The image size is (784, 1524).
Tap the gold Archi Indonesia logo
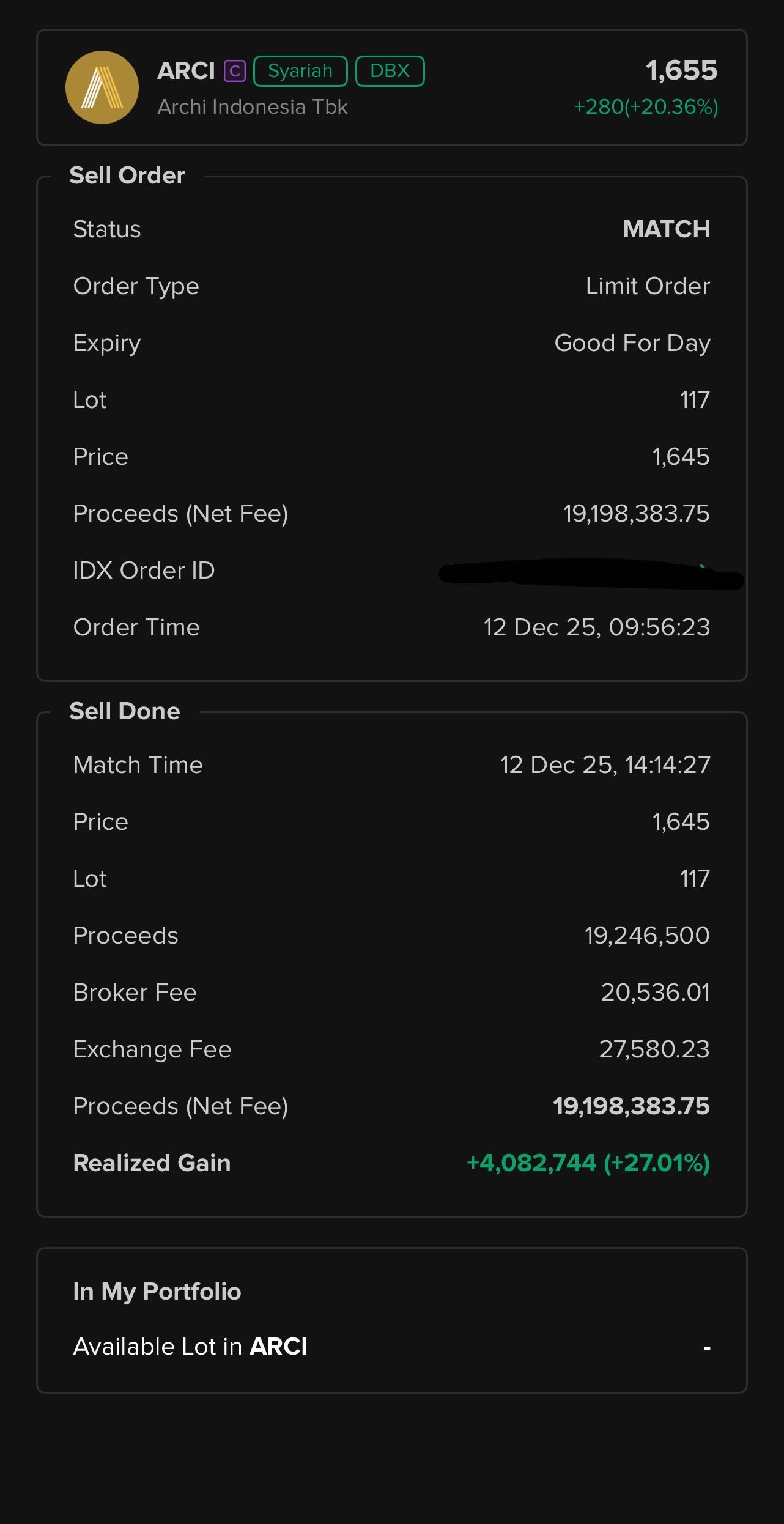pyautogui.click(x=102, y=87)
